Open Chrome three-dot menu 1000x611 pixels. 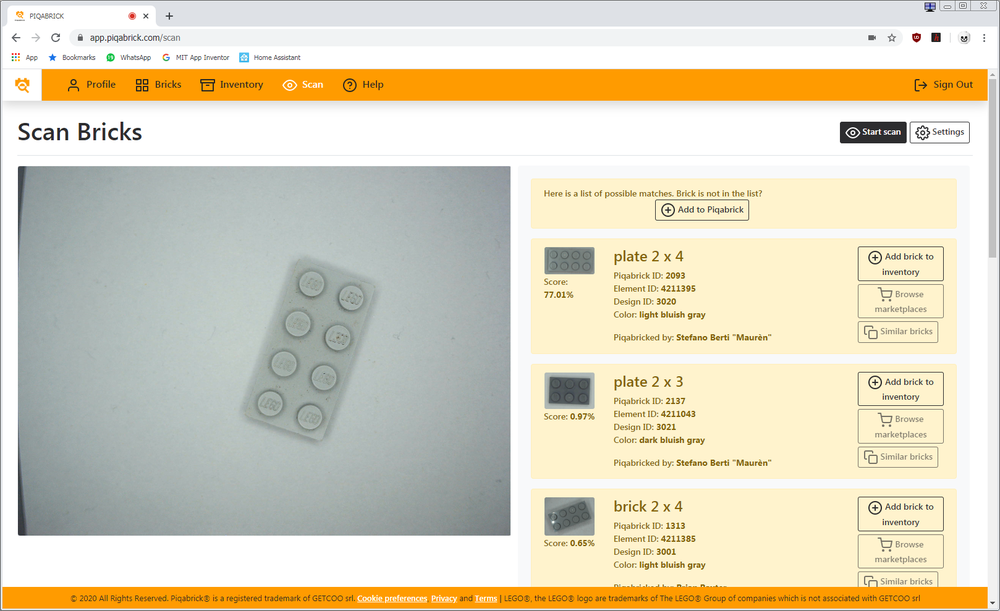click(984, 38)
